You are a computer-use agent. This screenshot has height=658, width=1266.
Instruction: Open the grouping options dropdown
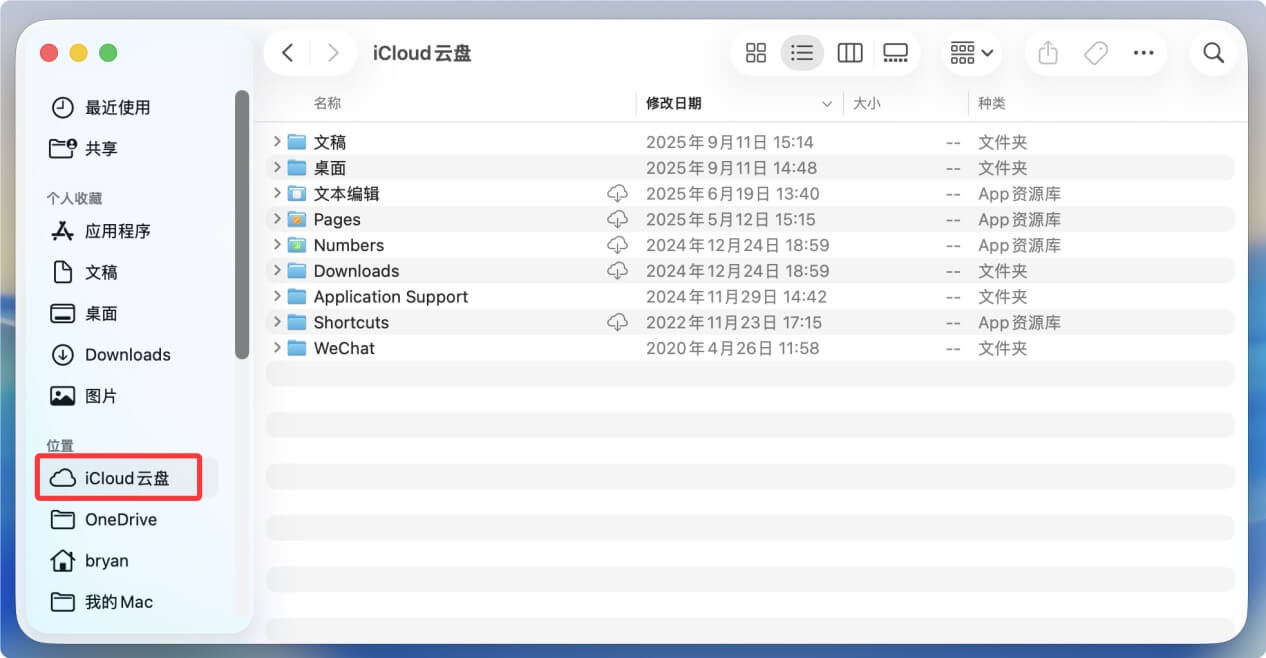(x=969, y=52)
